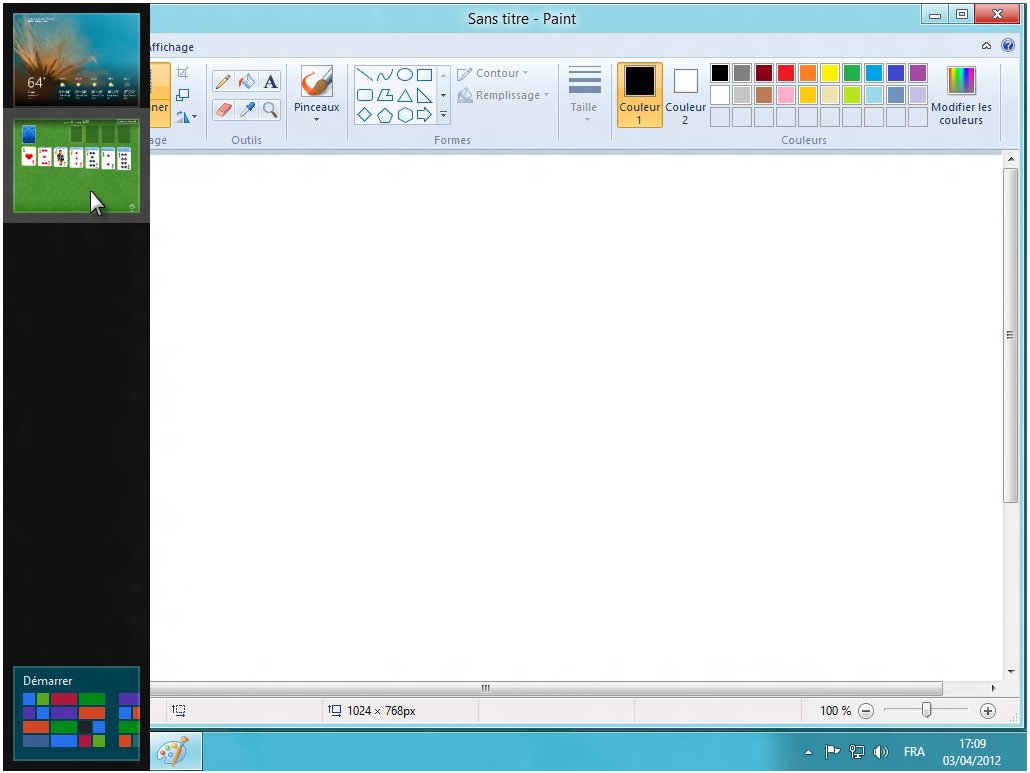Screen dimensions: 1030x773
Task: Select Couleur 2 as active color
Action: coord(685,95)
